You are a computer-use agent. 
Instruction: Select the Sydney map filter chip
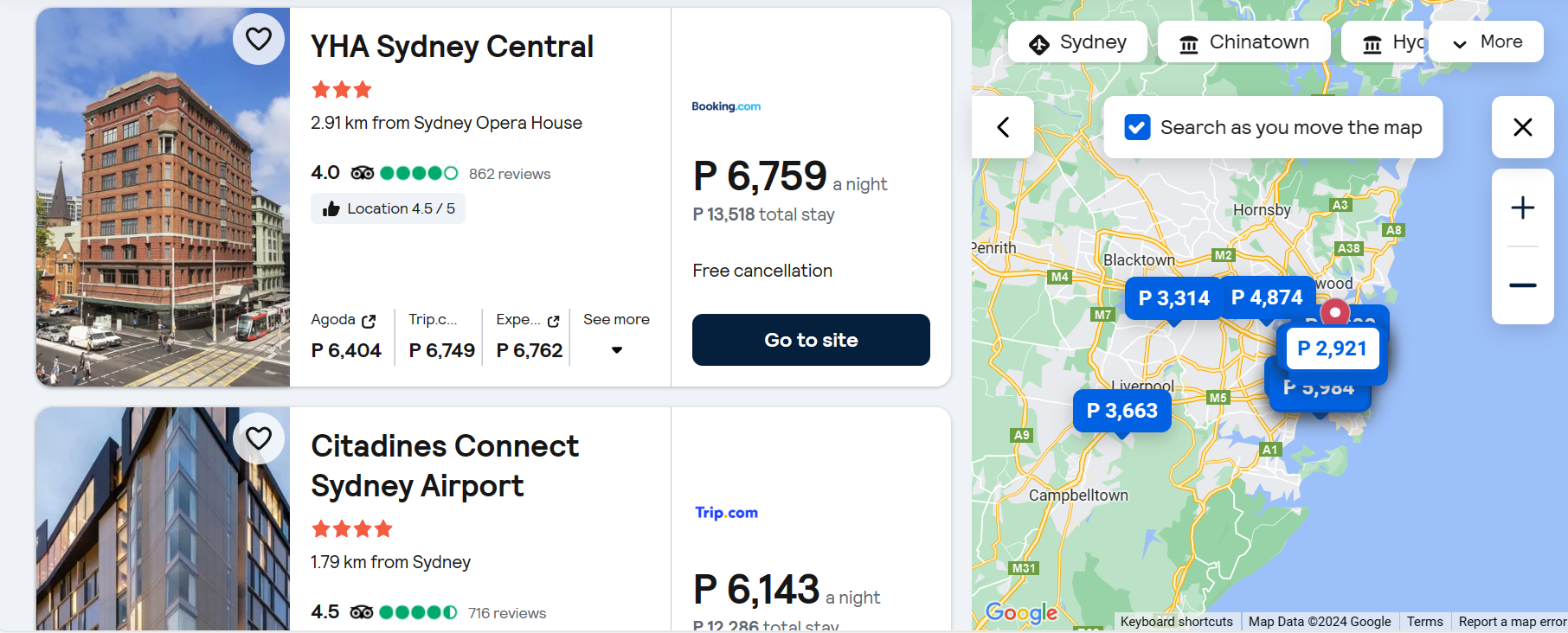1077,42
